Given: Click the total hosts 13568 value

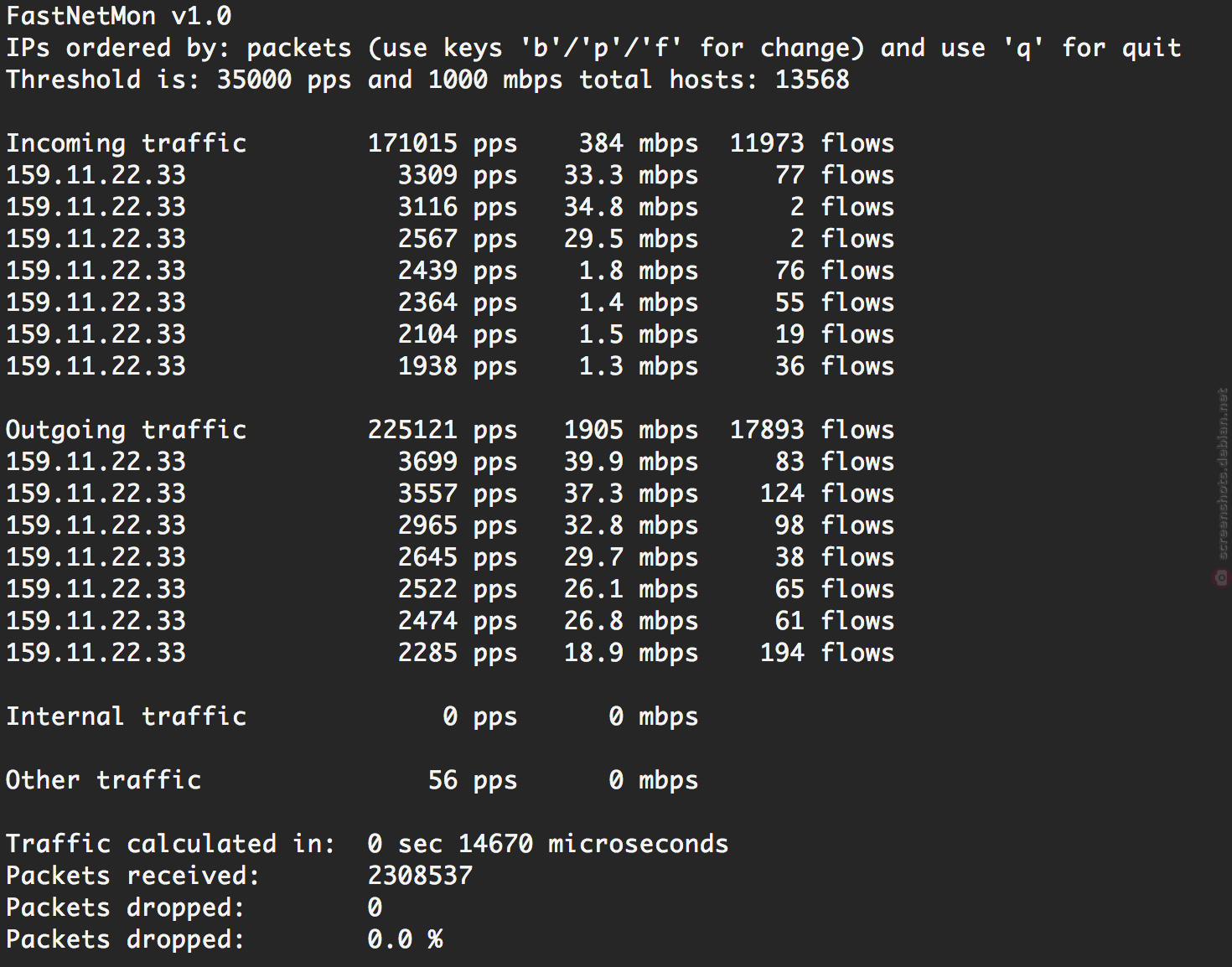Looking at the screenshot, I should tap(812, 80).
